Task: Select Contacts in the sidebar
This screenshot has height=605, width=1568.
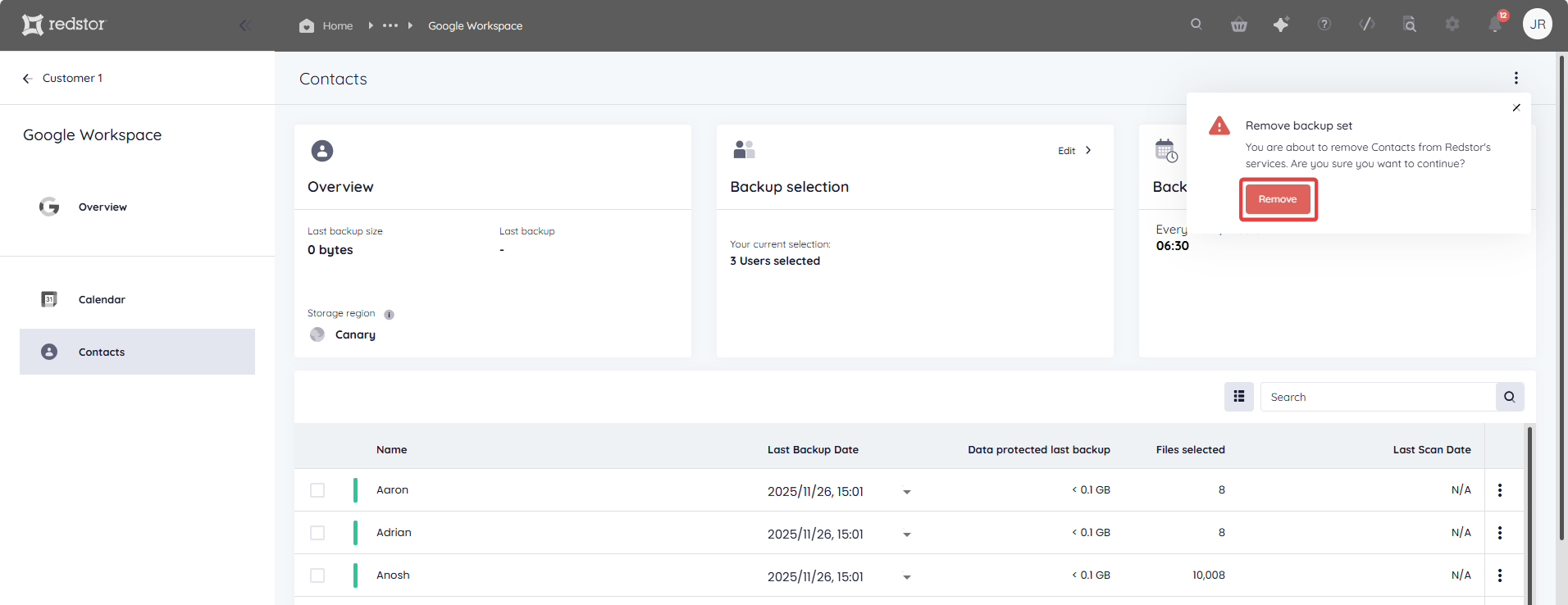Action: [x=137, y=352]
